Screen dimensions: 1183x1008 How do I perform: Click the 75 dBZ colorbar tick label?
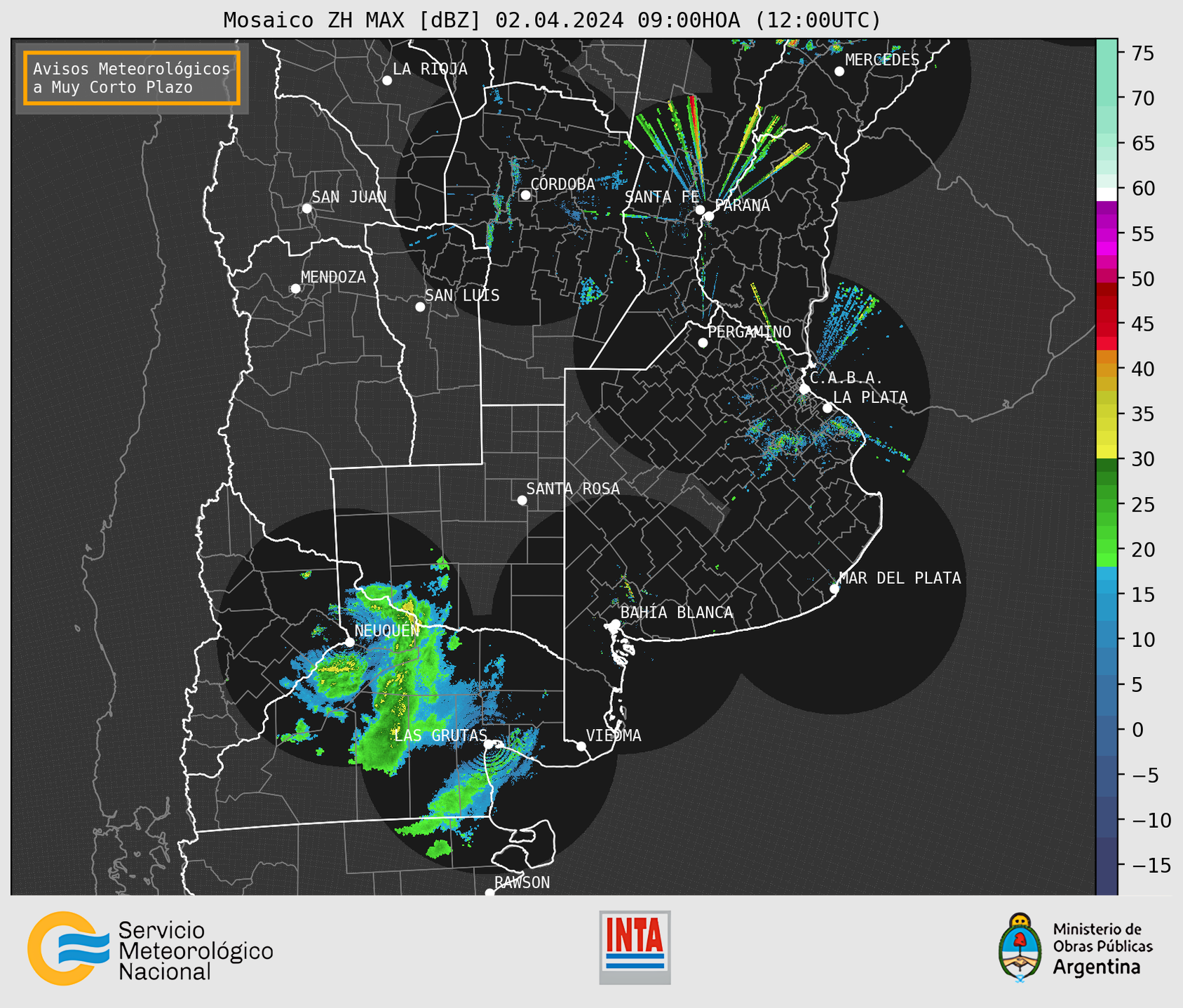1143,53
